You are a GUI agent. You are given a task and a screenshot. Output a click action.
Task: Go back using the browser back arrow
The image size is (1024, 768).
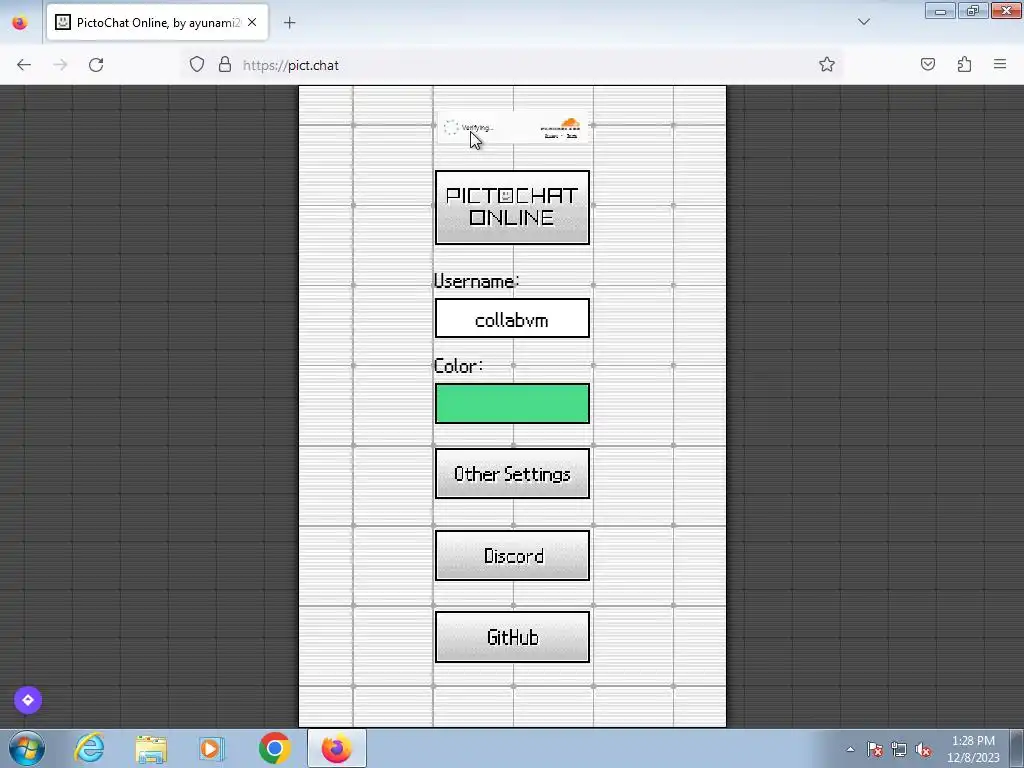(24, 65)
